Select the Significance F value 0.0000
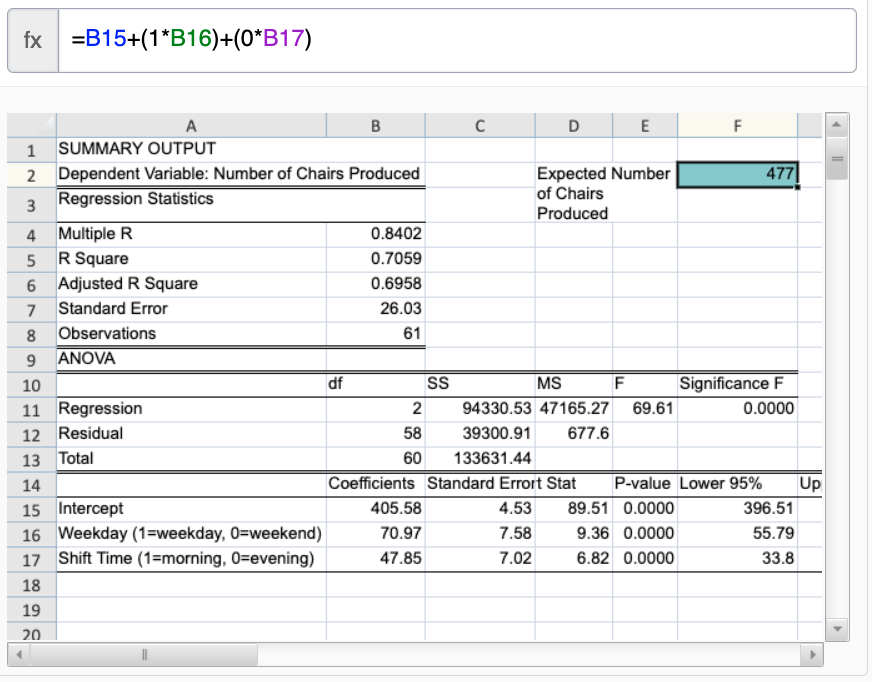 [738, 408]
